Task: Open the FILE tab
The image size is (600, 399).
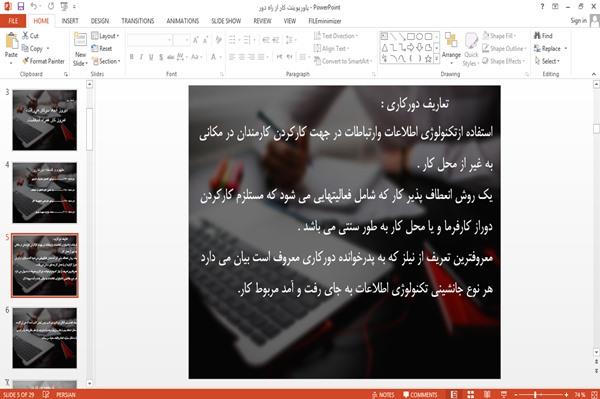Action: coord(13,21)
